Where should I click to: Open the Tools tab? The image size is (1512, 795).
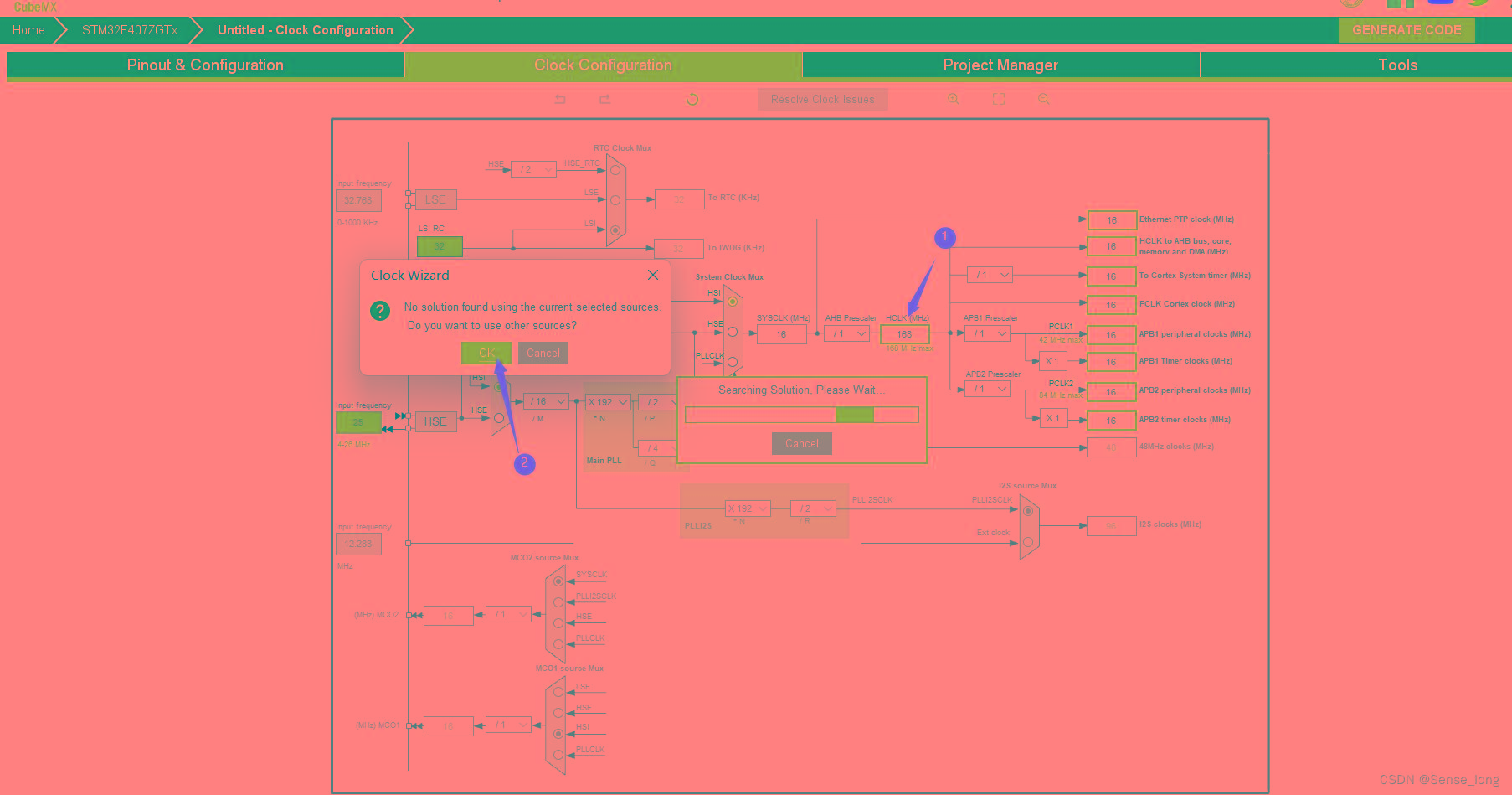(x=1398, y=65)
